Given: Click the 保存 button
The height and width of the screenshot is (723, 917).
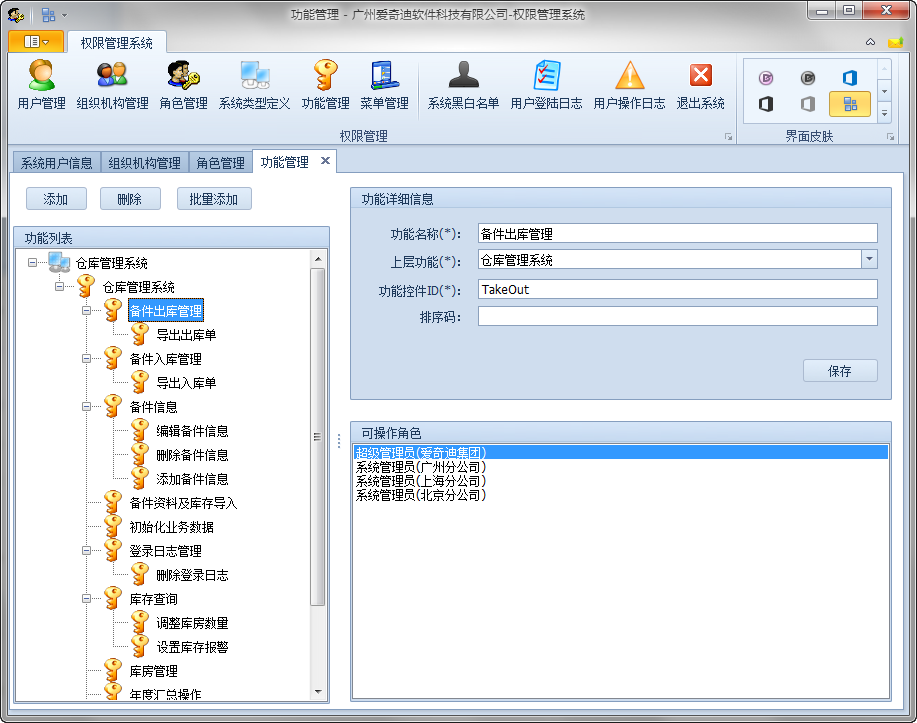Looking at the screenshot, I should 840,370.
